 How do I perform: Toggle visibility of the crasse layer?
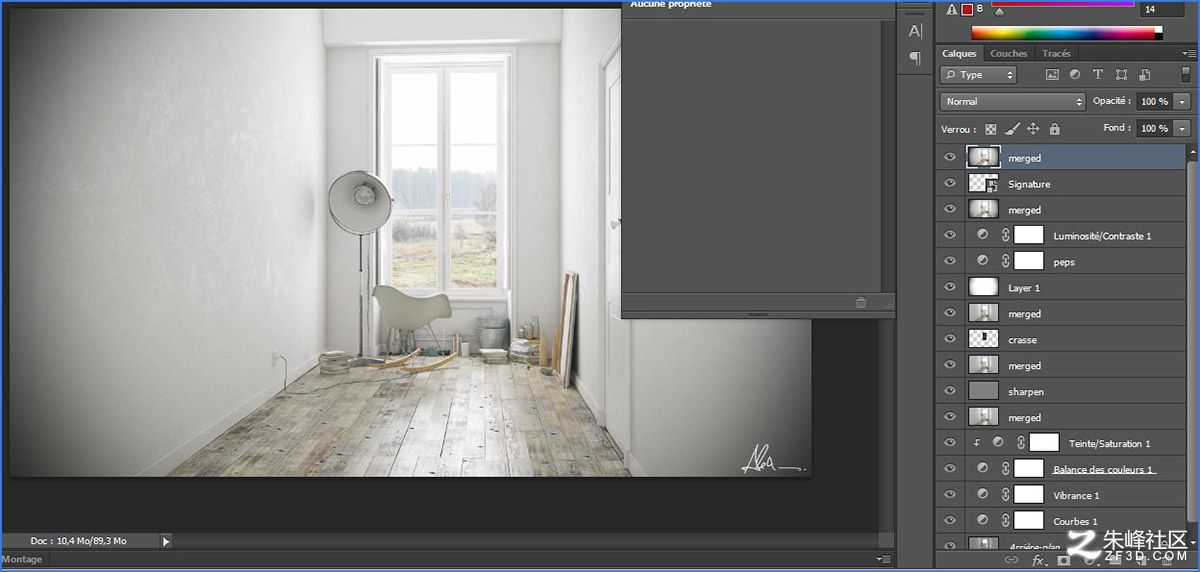click(950, 340)
